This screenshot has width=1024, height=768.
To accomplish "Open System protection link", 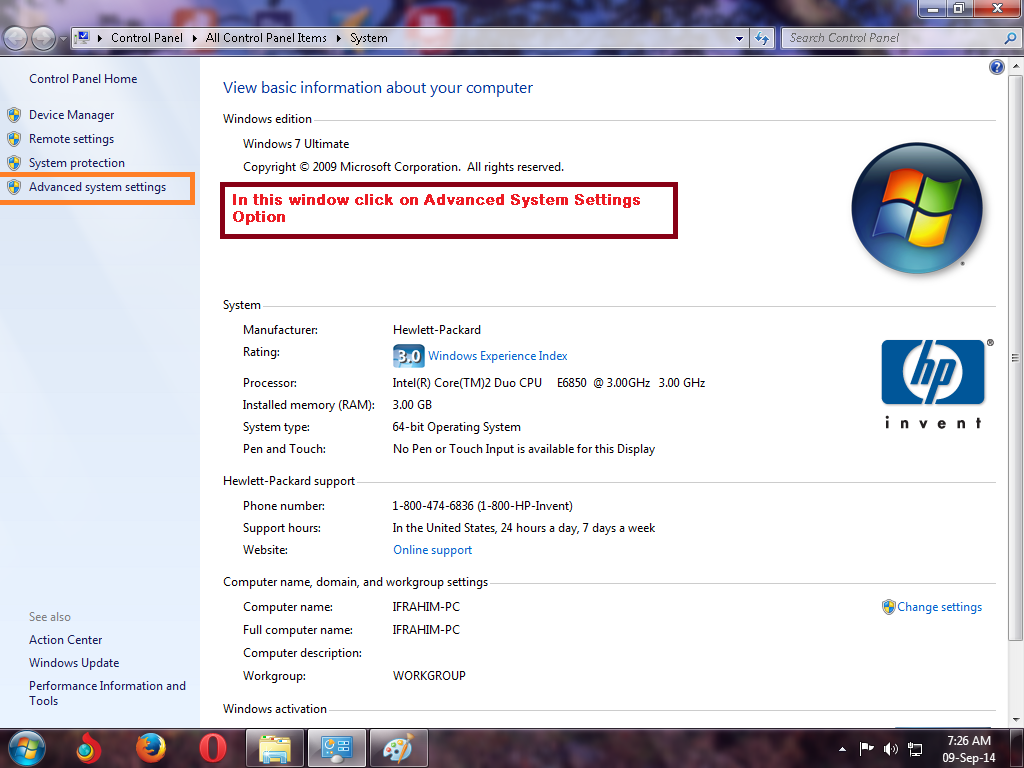I will click(76, 163).
